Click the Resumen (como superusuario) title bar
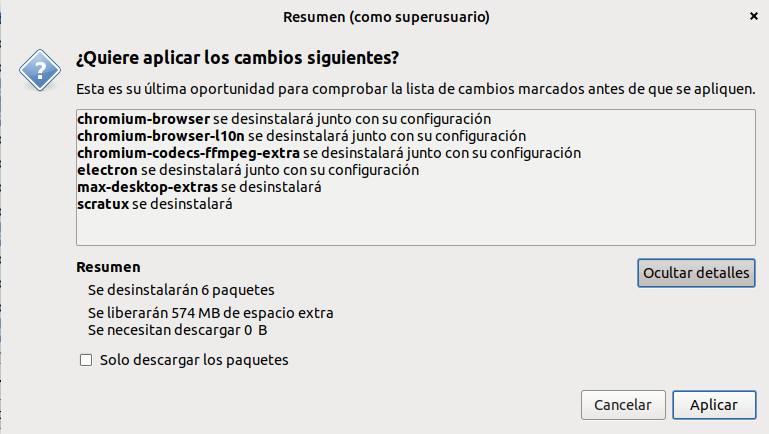This screenshot has height=434, width=769. (x=386, y=17)
